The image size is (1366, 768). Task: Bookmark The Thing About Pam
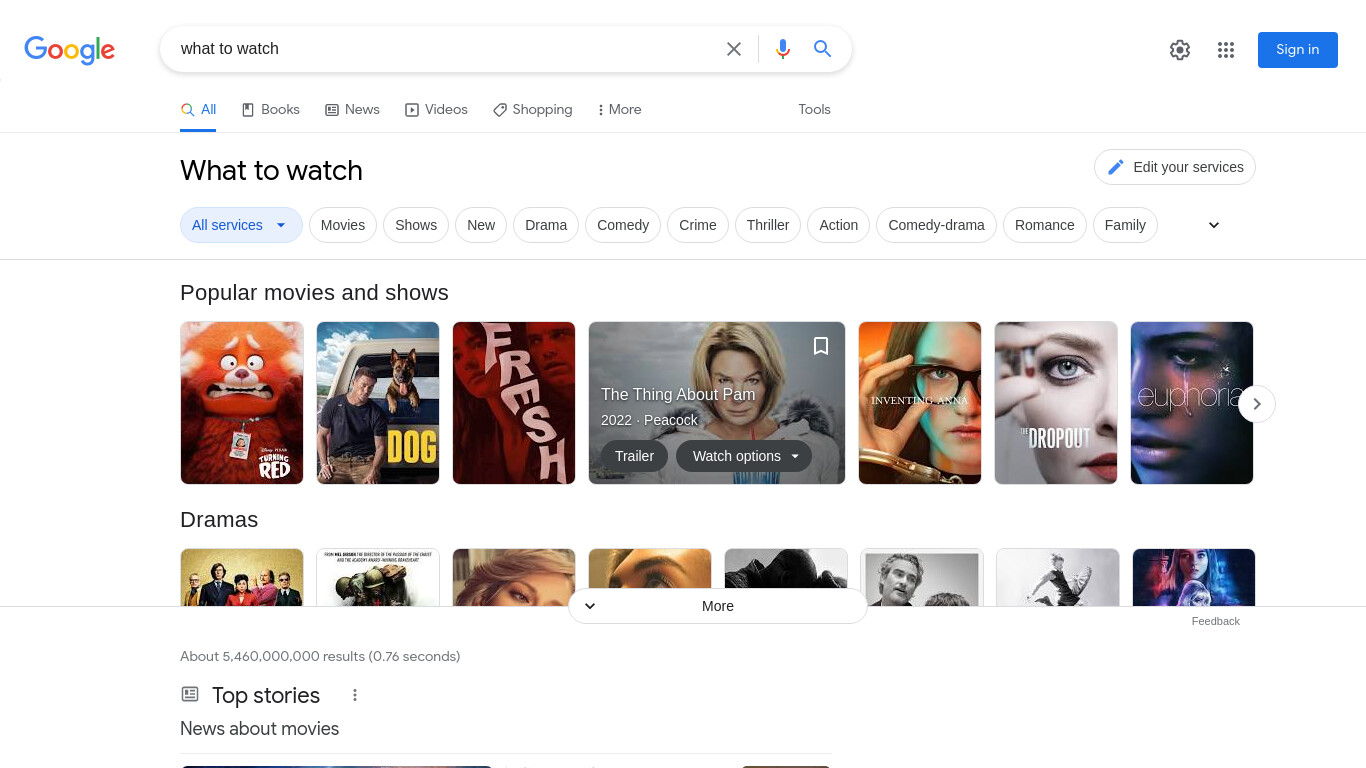(821, 346)
